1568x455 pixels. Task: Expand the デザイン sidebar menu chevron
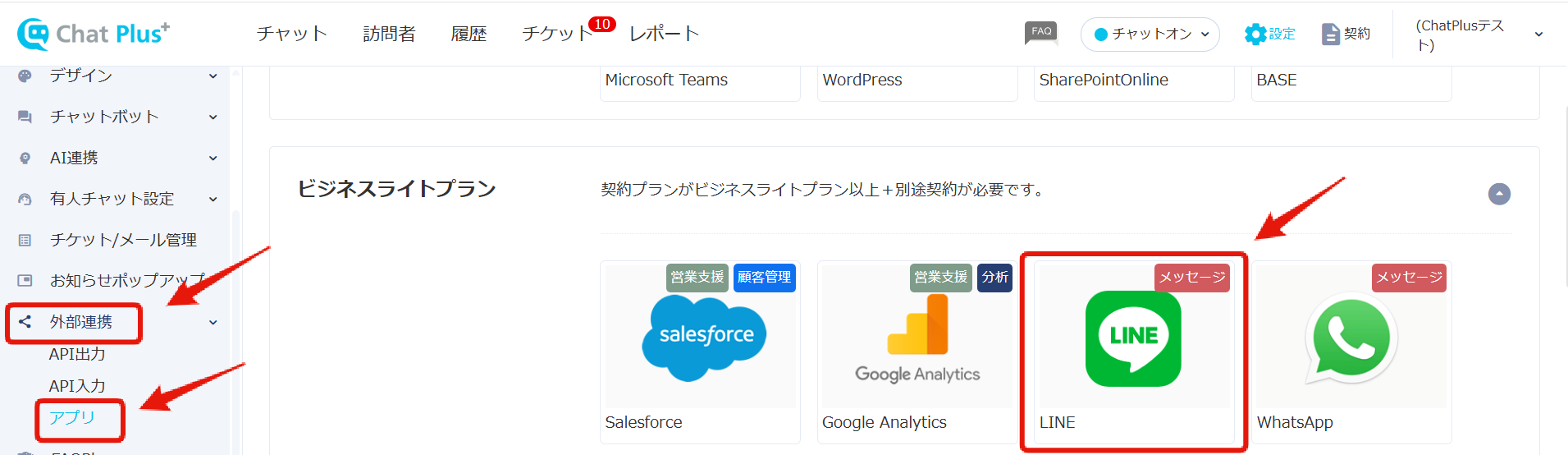pyautogui.click(x=213, y=76)
